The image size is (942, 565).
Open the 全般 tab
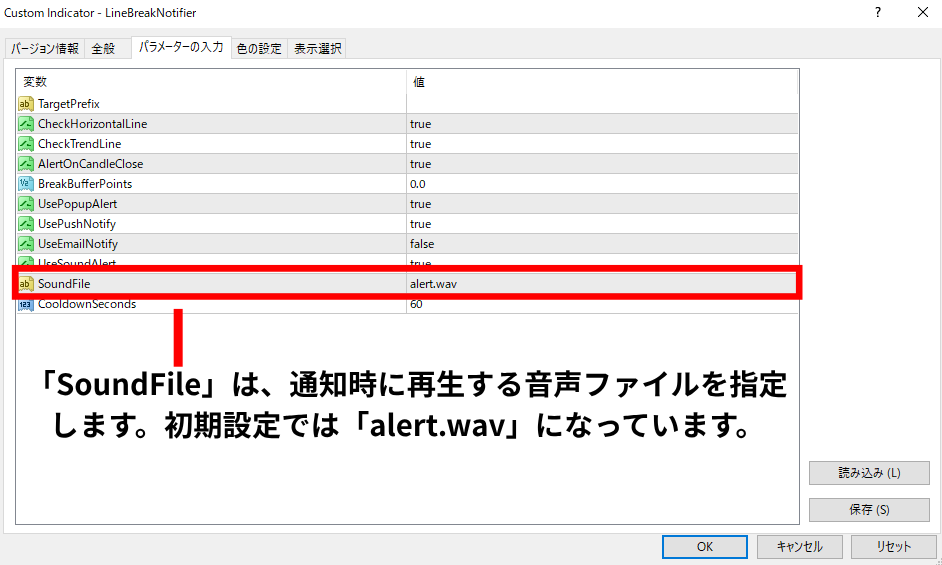point(103,49)
